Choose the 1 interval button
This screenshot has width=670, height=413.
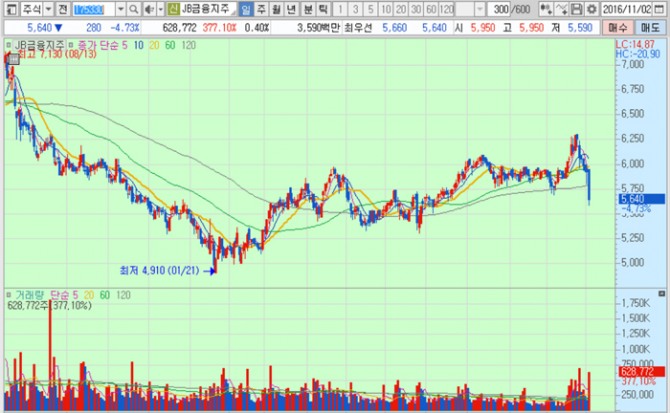click(x=340, y=9)
